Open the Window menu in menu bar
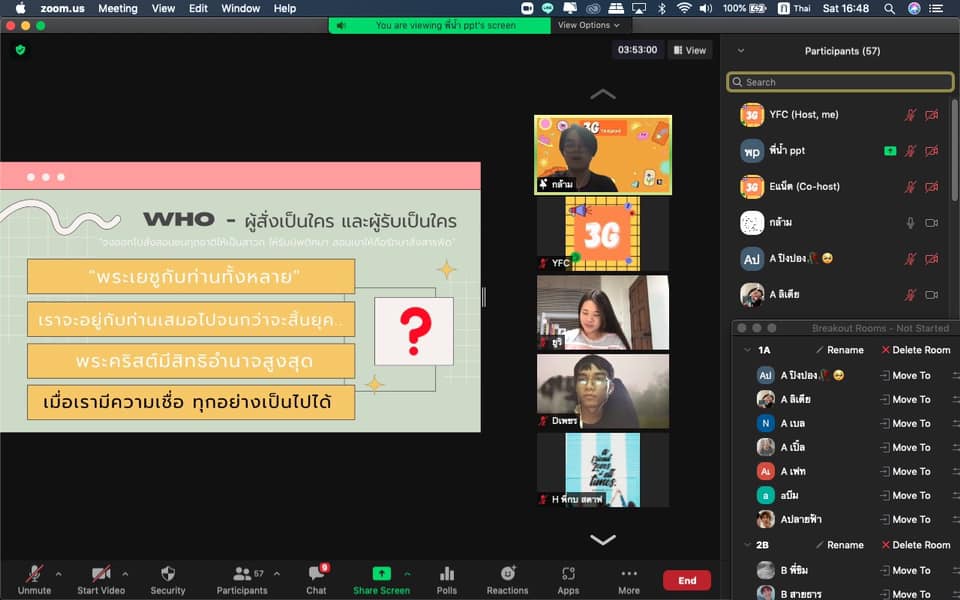This screenshot has height=600, width=960. point(240,8)
